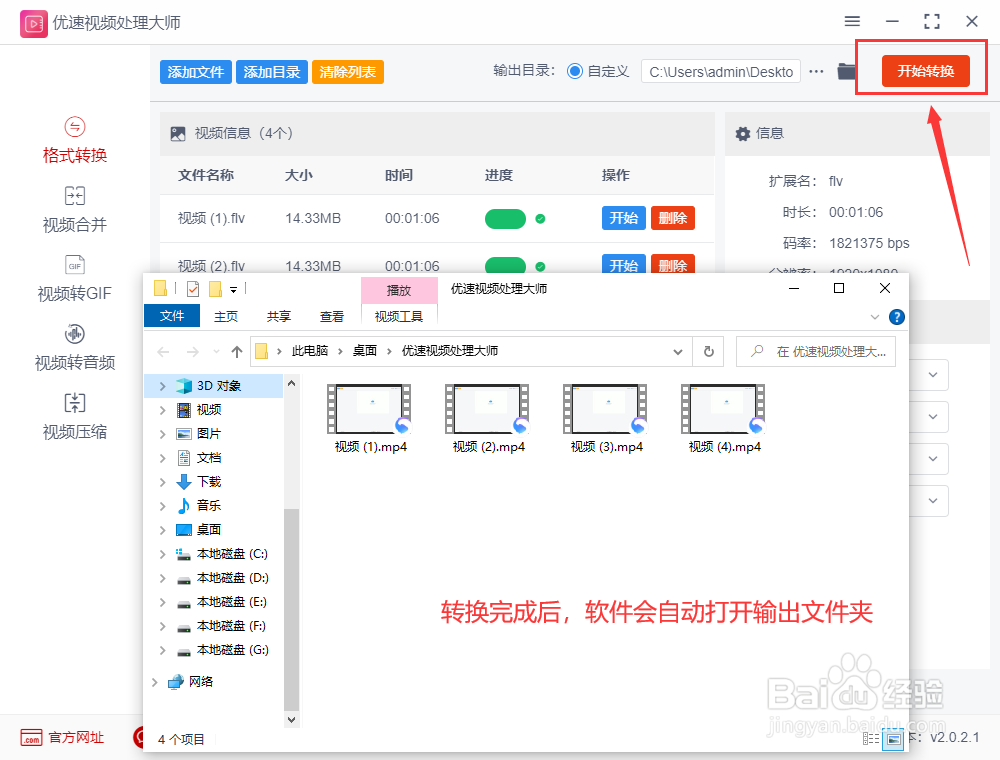Viewport: 1000px width, 760px height.
Task: Click 开始 for 视频 (2).flv
Action: [x=623, y=264]
